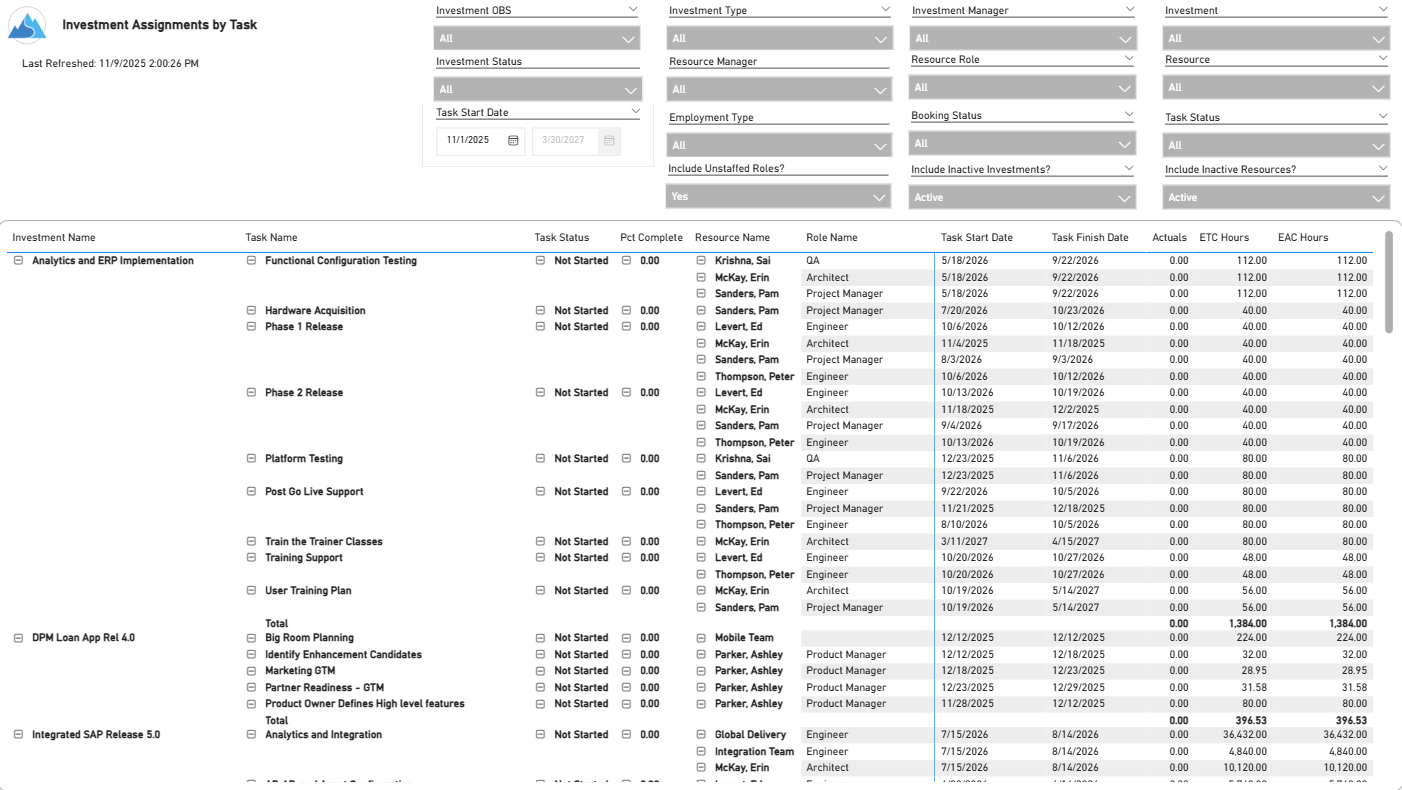Select the Investment Name column header
1402x790 pixels.
pos(54,238)
